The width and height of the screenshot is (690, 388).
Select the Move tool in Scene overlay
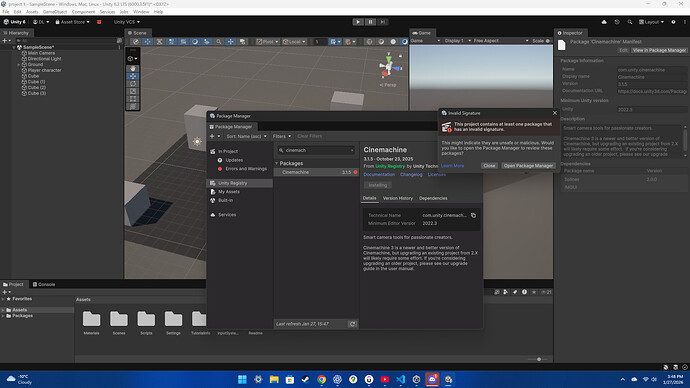click(x=133, y=76)
